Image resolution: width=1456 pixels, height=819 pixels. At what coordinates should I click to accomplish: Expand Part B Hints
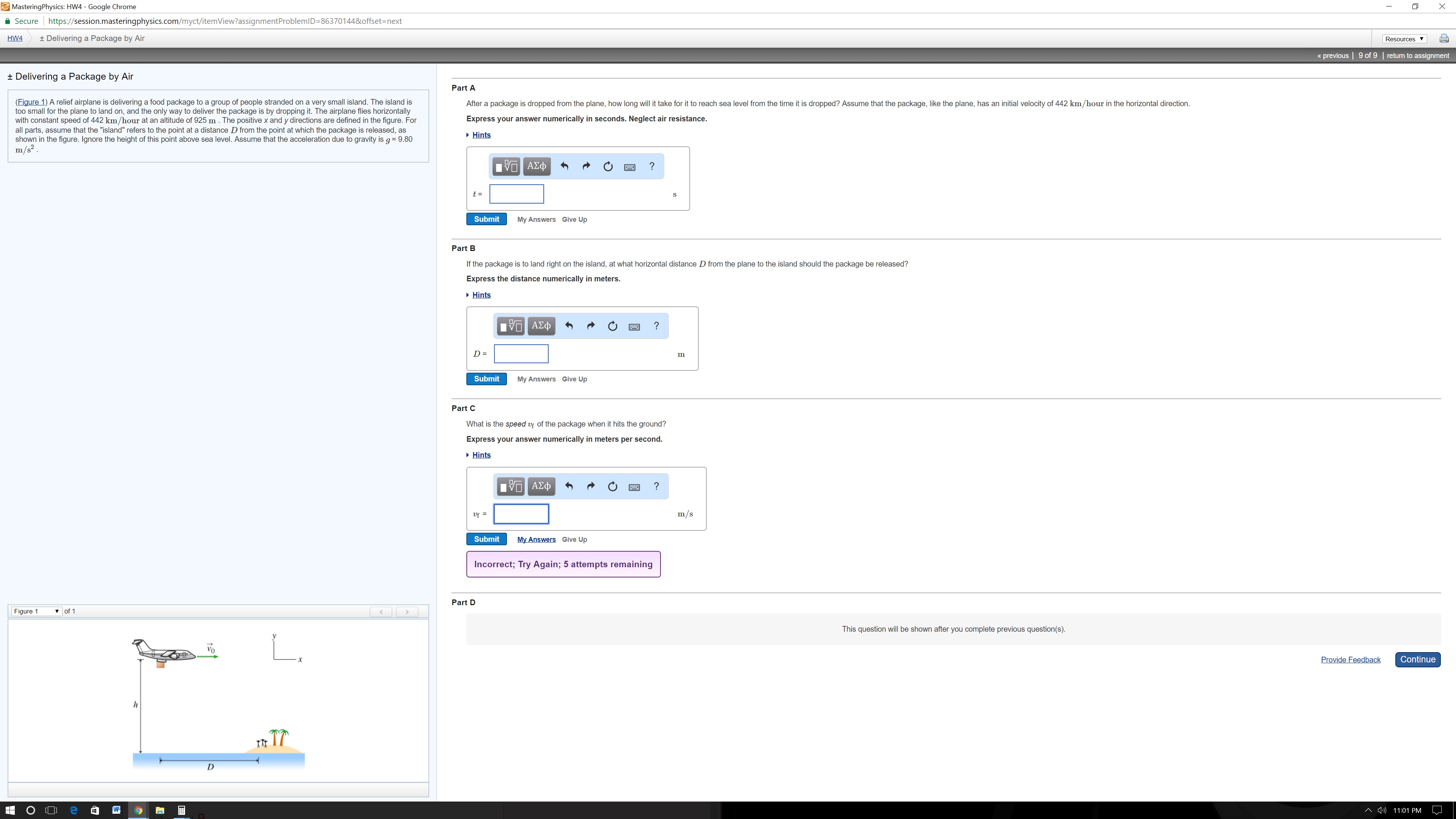pyautogui.click(x=481, y=295)
